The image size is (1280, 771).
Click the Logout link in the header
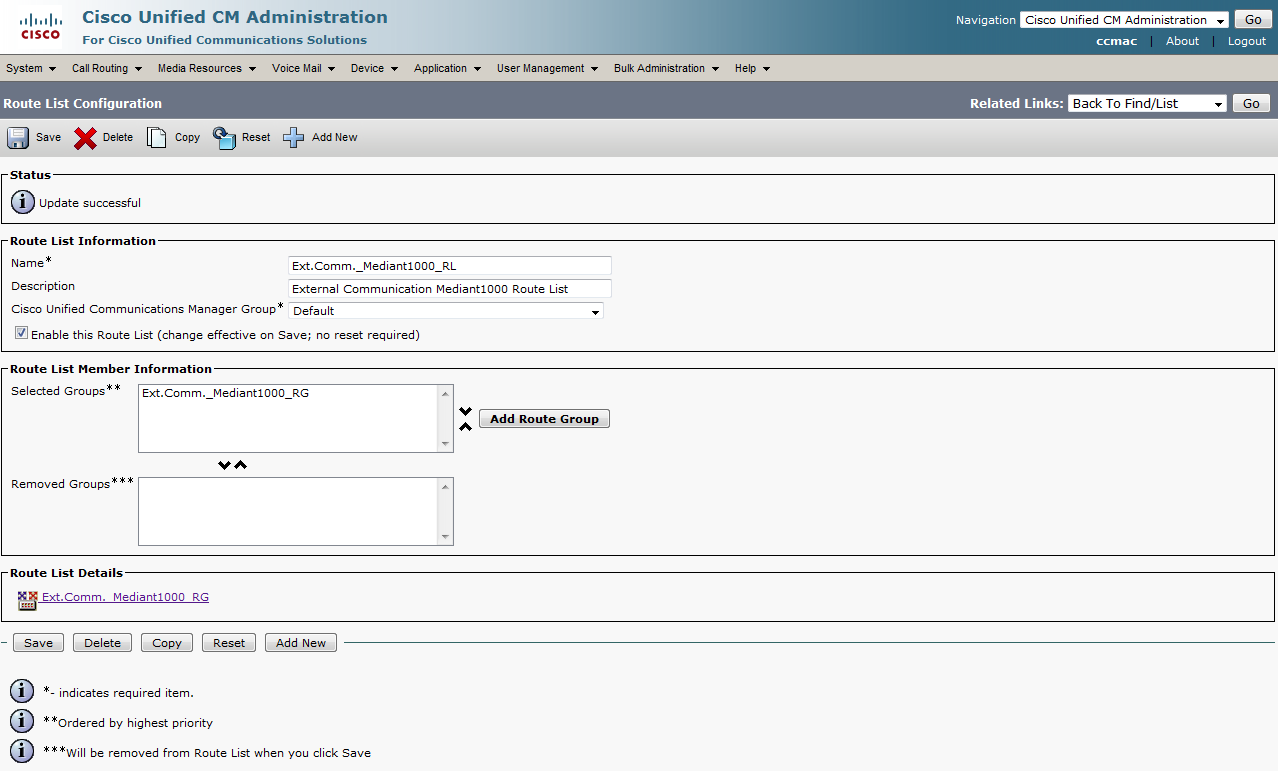(x=1246, y=41)
